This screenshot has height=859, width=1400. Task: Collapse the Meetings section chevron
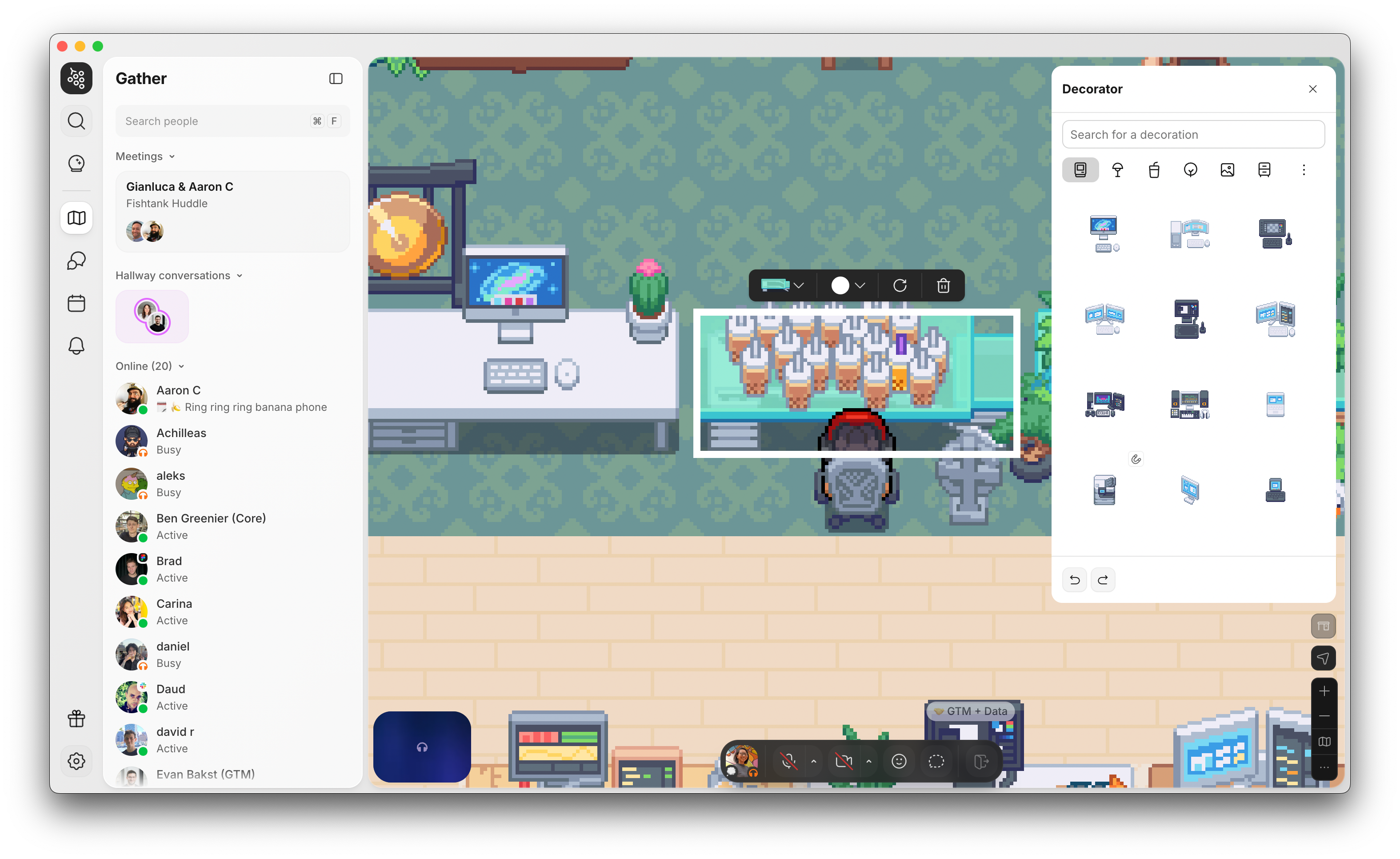172,157
